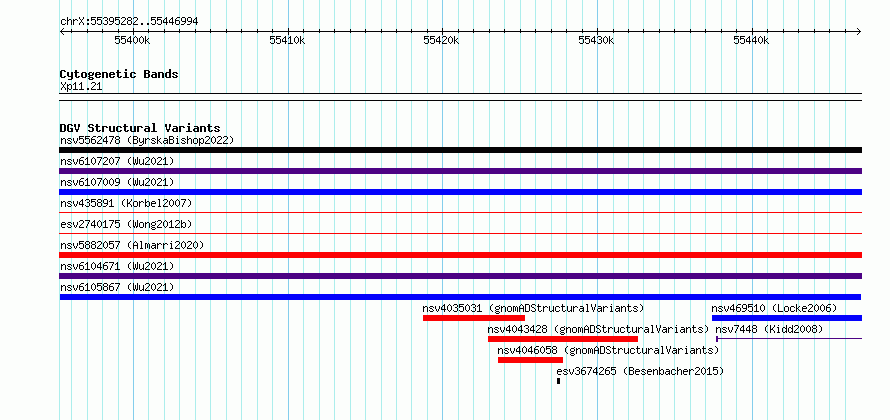This screenshot has width=890, height=420.
Task: Open the nsv4043428 gnomAD variant label
Action: [598, 329]
